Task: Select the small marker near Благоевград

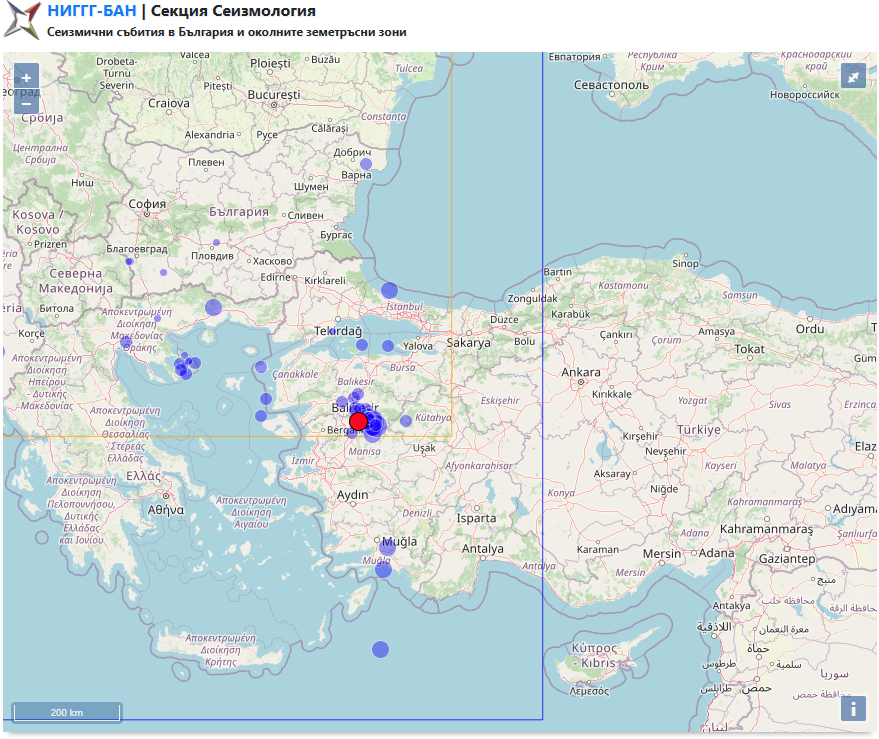Action: click(129, 261)
